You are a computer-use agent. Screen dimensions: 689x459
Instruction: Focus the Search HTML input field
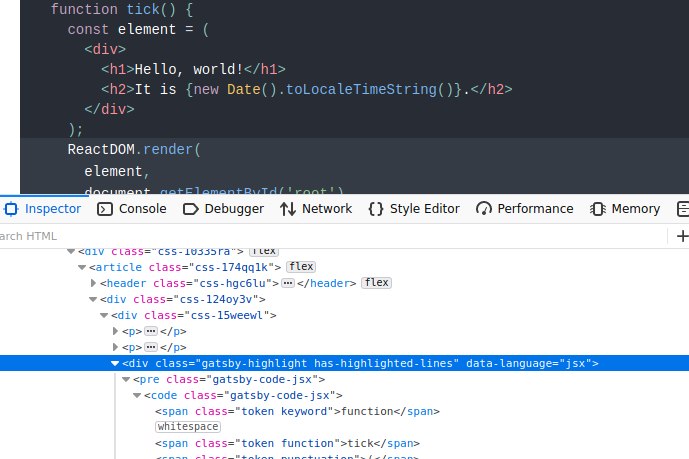[x=332, y=236]
